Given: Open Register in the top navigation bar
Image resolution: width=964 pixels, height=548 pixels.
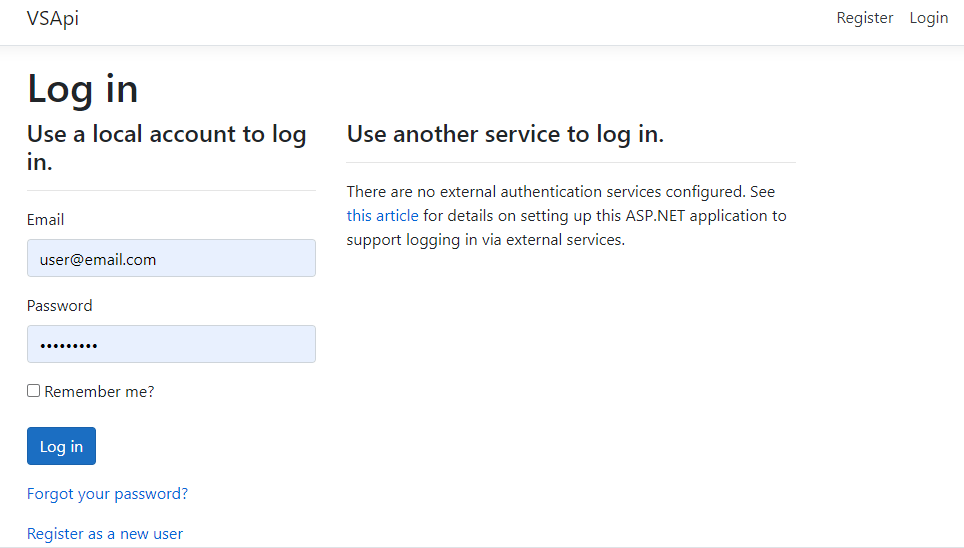Looking at the screenshot, I should point(864,18).
